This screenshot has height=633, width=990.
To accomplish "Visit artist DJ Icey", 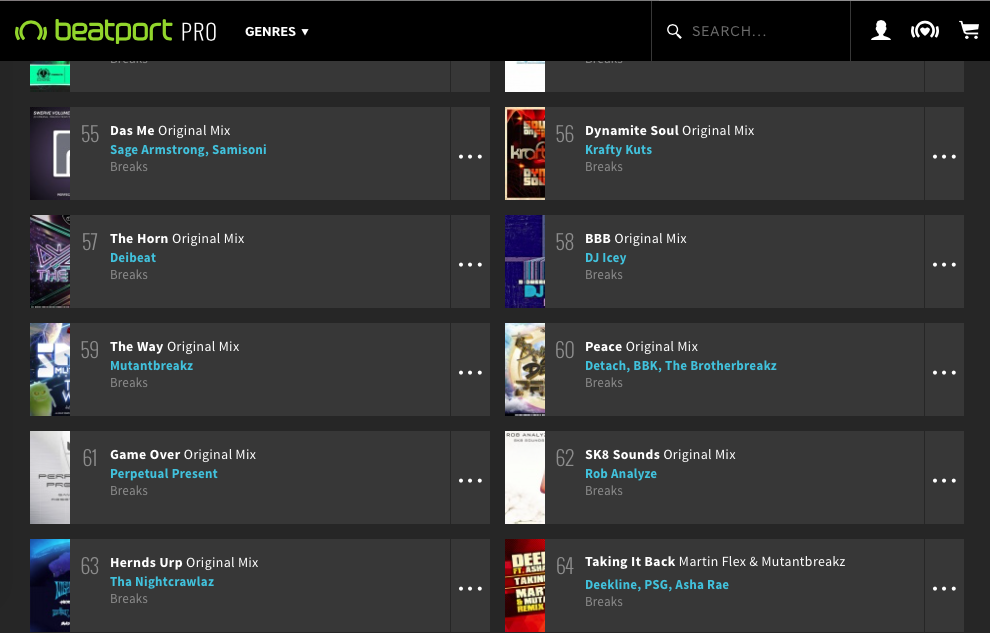I will (605, 257).
